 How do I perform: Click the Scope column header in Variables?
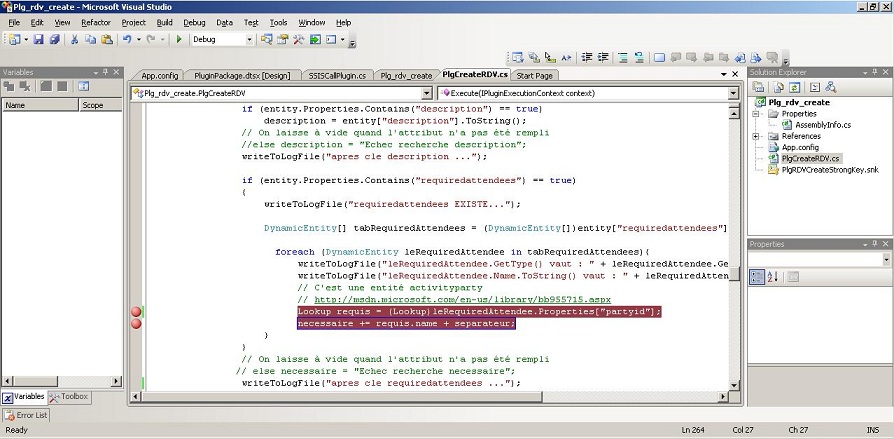[x=92, y=105]
